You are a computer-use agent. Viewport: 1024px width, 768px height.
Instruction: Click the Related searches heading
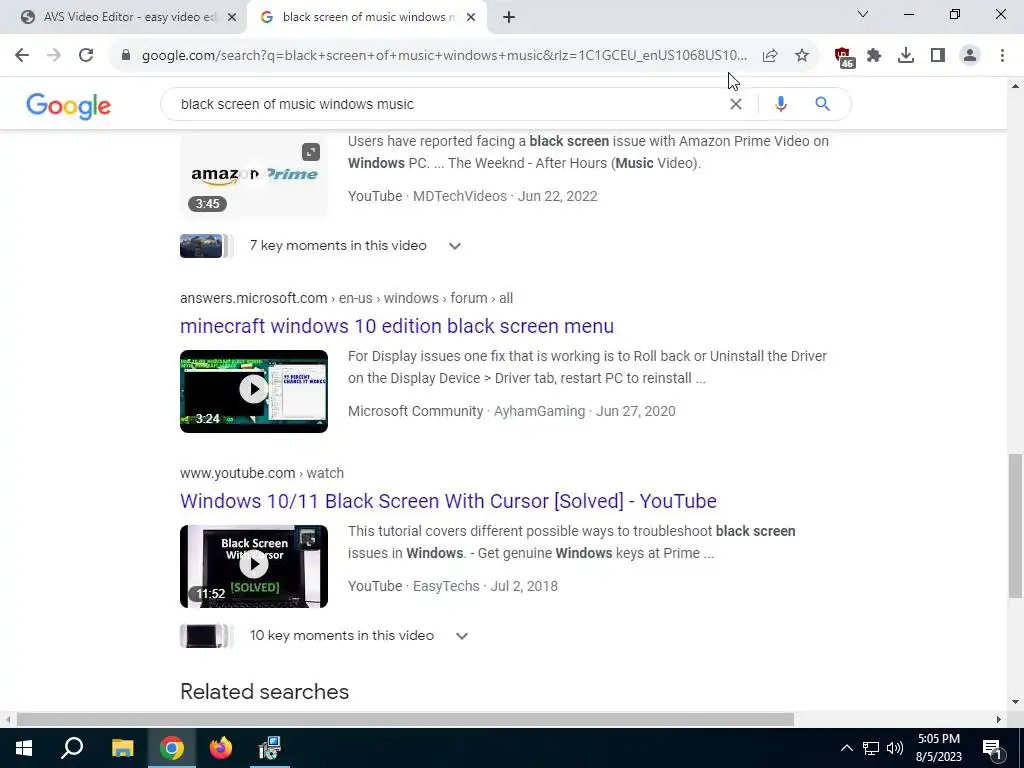coord(264,692)
